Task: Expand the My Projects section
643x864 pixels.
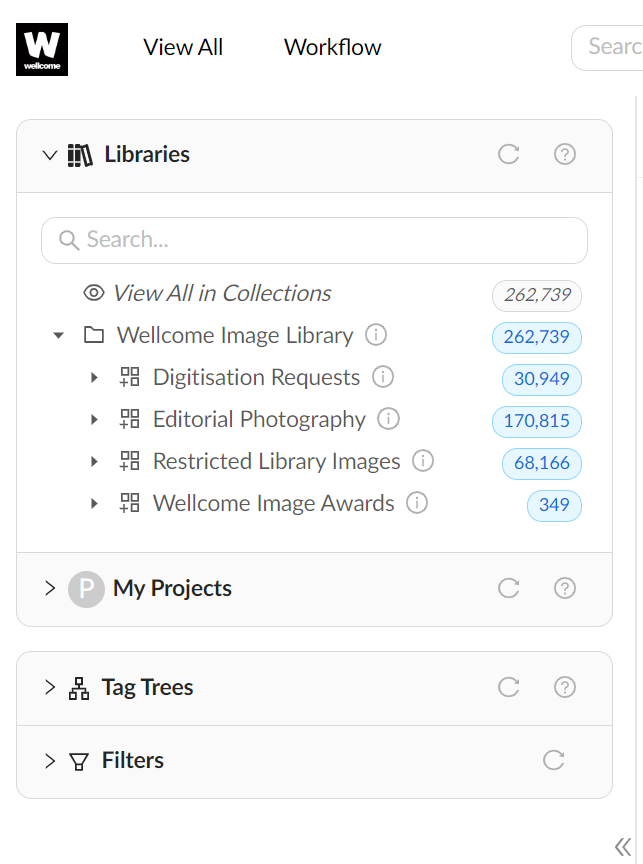Action: (x=50, y=588)
